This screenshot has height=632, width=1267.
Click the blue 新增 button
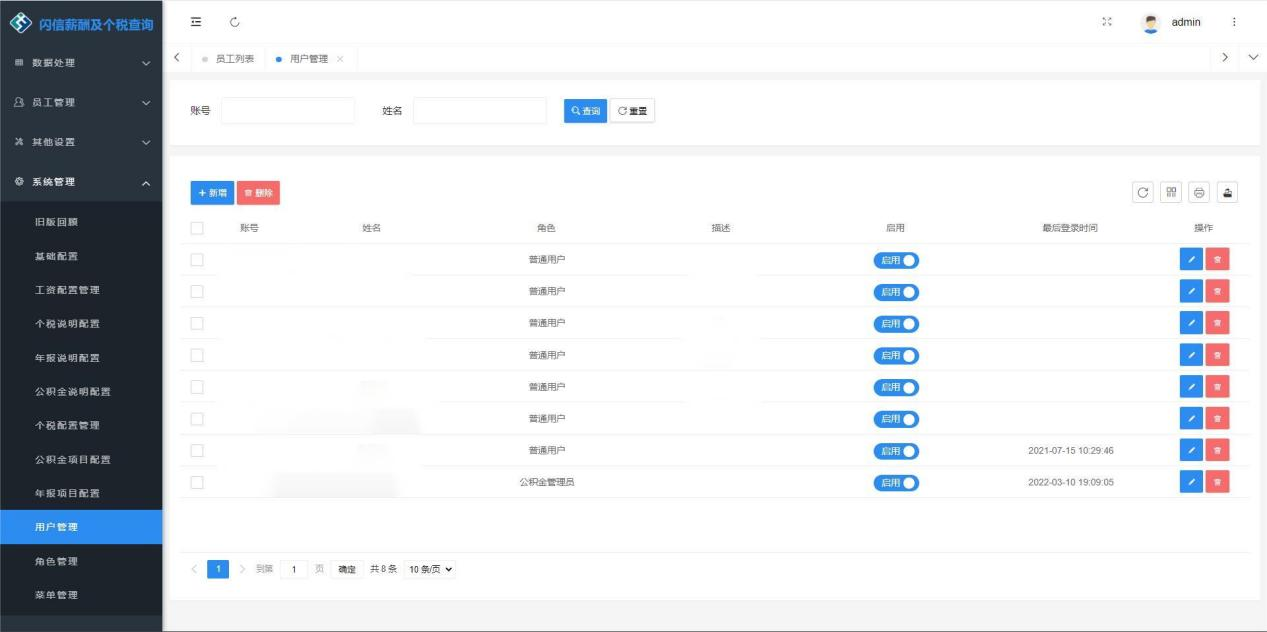click(x=212, y=193)
